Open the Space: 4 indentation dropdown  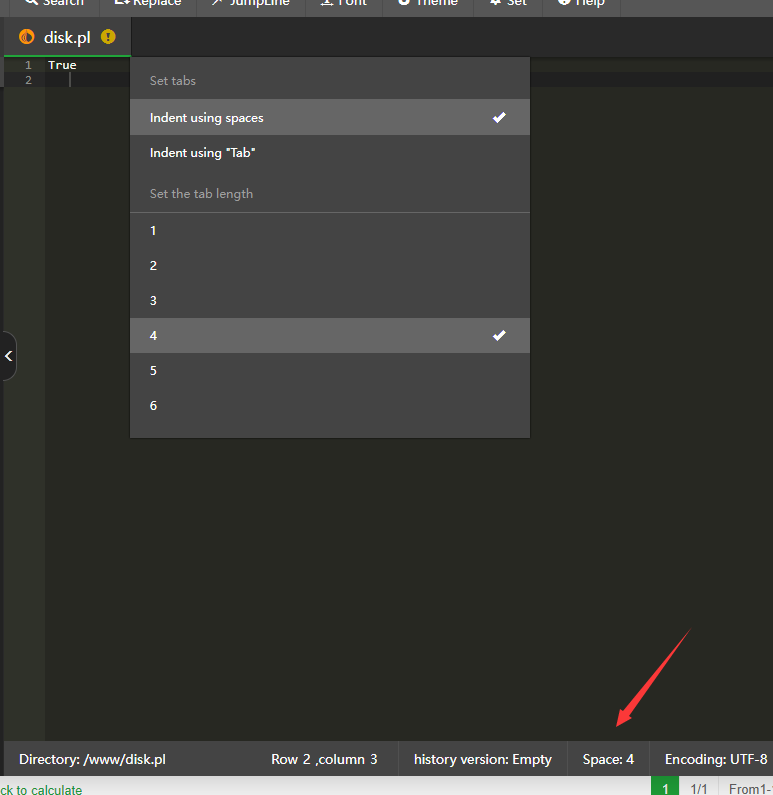point(608,759)
